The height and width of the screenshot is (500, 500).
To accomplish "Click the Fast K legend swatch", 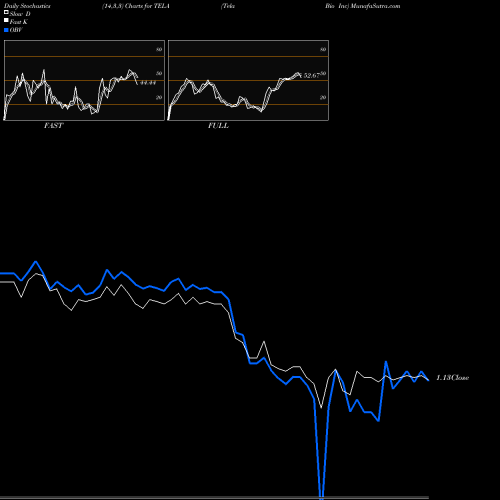I will pos(6,20).
